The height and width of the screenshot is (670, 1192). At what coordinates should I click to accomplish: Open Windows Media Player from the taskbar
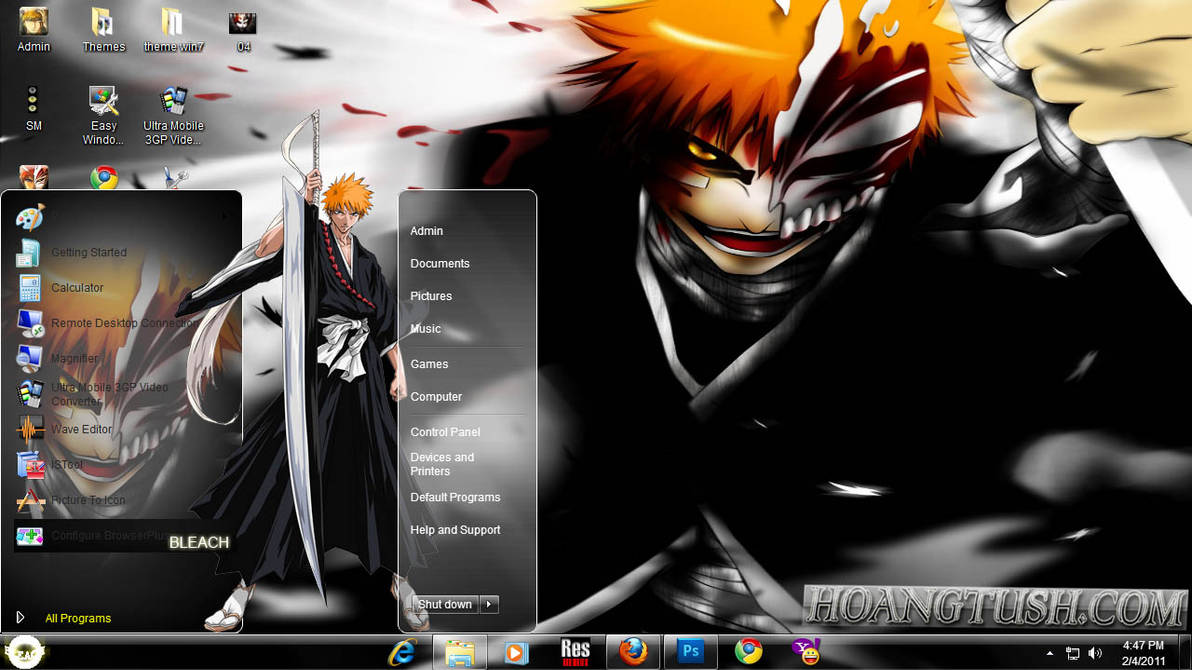coord(516,651)
